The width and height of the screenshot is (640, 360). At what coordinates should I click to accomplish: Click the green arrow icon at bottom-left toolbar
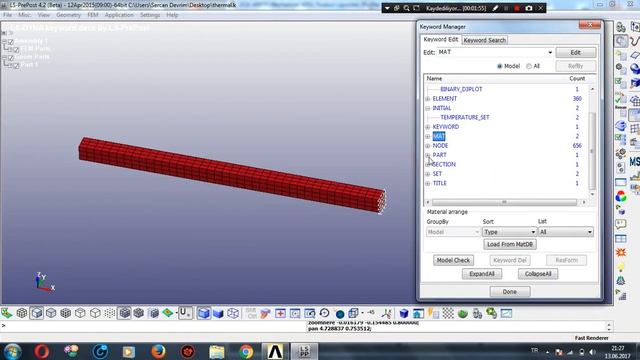tap(7, 313)
